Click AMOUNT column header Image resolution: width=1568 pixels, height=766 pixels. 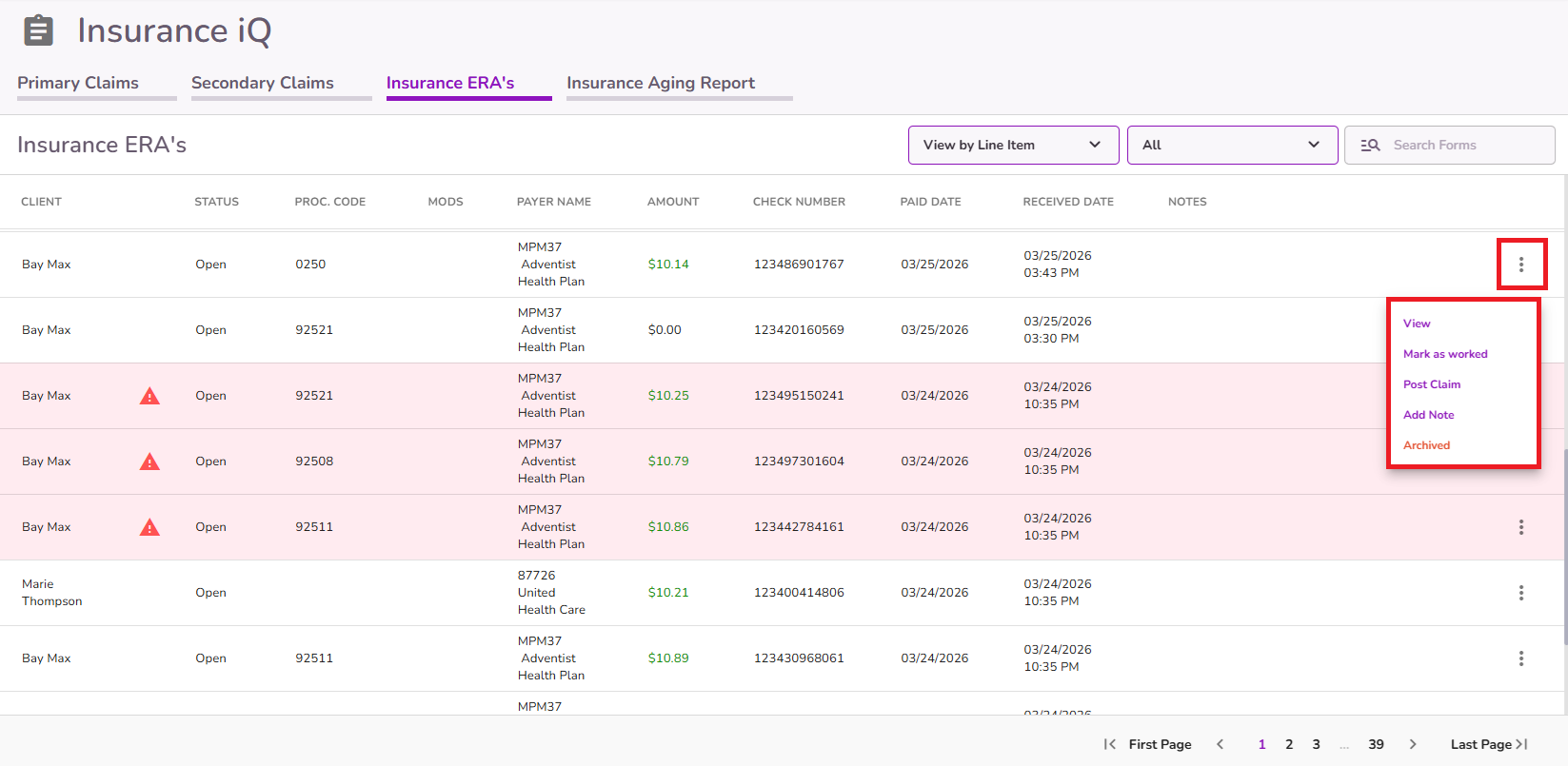(x=673, y=202)
